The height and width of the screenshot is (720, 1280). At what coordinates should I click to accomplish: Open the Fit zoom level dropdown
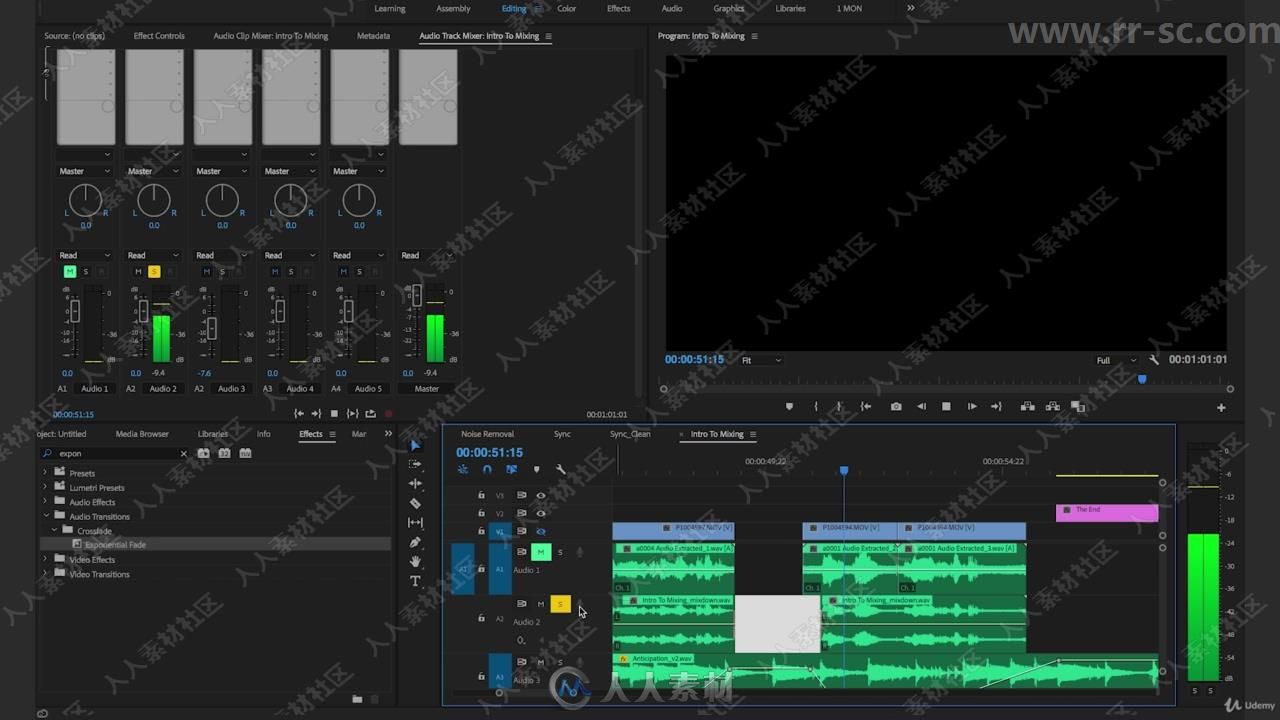pyautogui.click(x=761, y=360)
